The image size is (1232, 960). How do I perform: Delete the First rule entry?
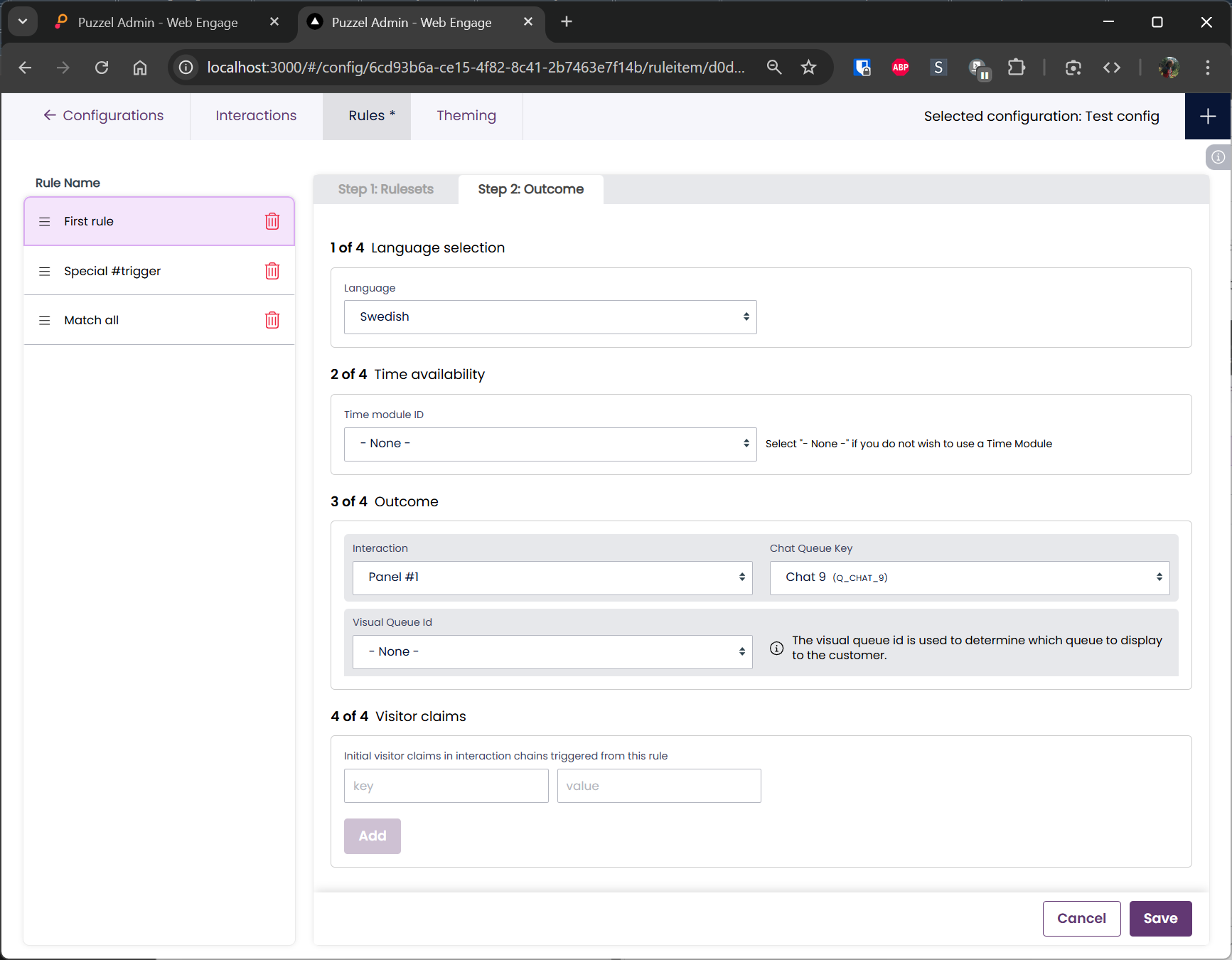click(272, 221)
